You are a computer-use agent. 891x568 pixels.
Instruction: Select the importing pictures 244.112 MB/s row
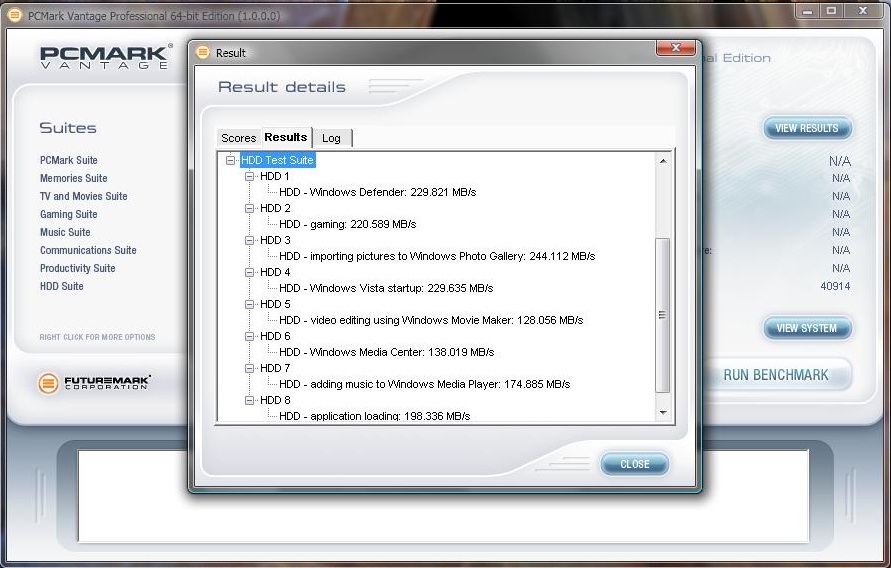point(437,256)
